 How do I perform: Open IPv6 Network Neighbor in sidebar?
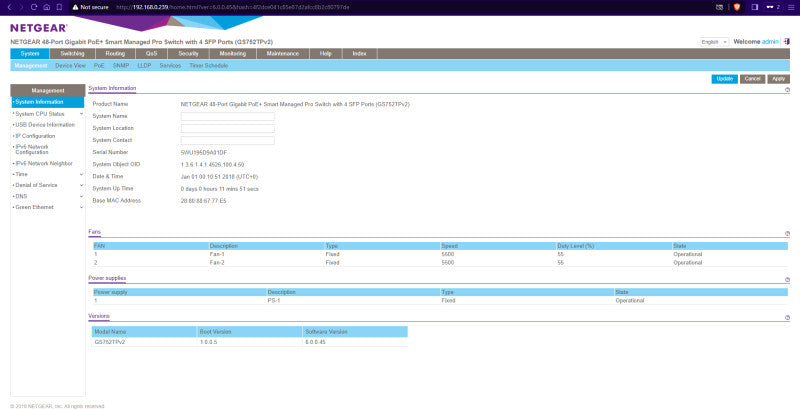point(44,164)
